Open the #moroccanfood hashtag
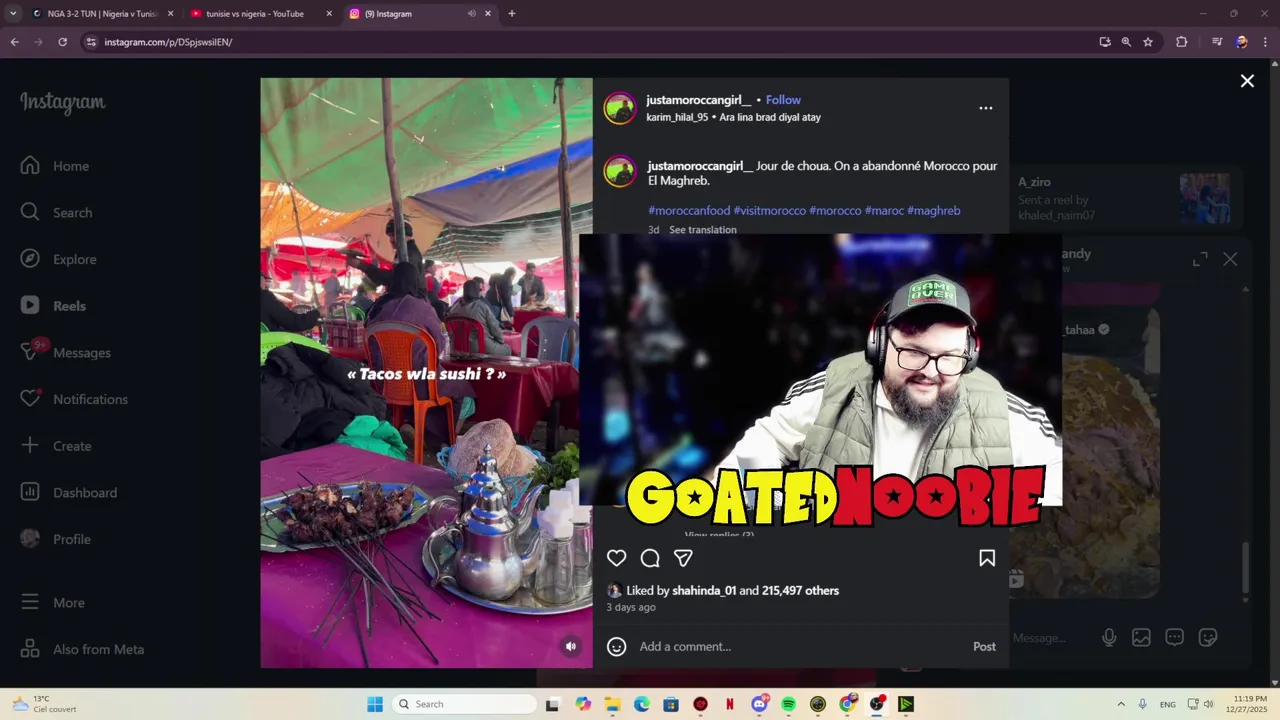 (689, 211)
